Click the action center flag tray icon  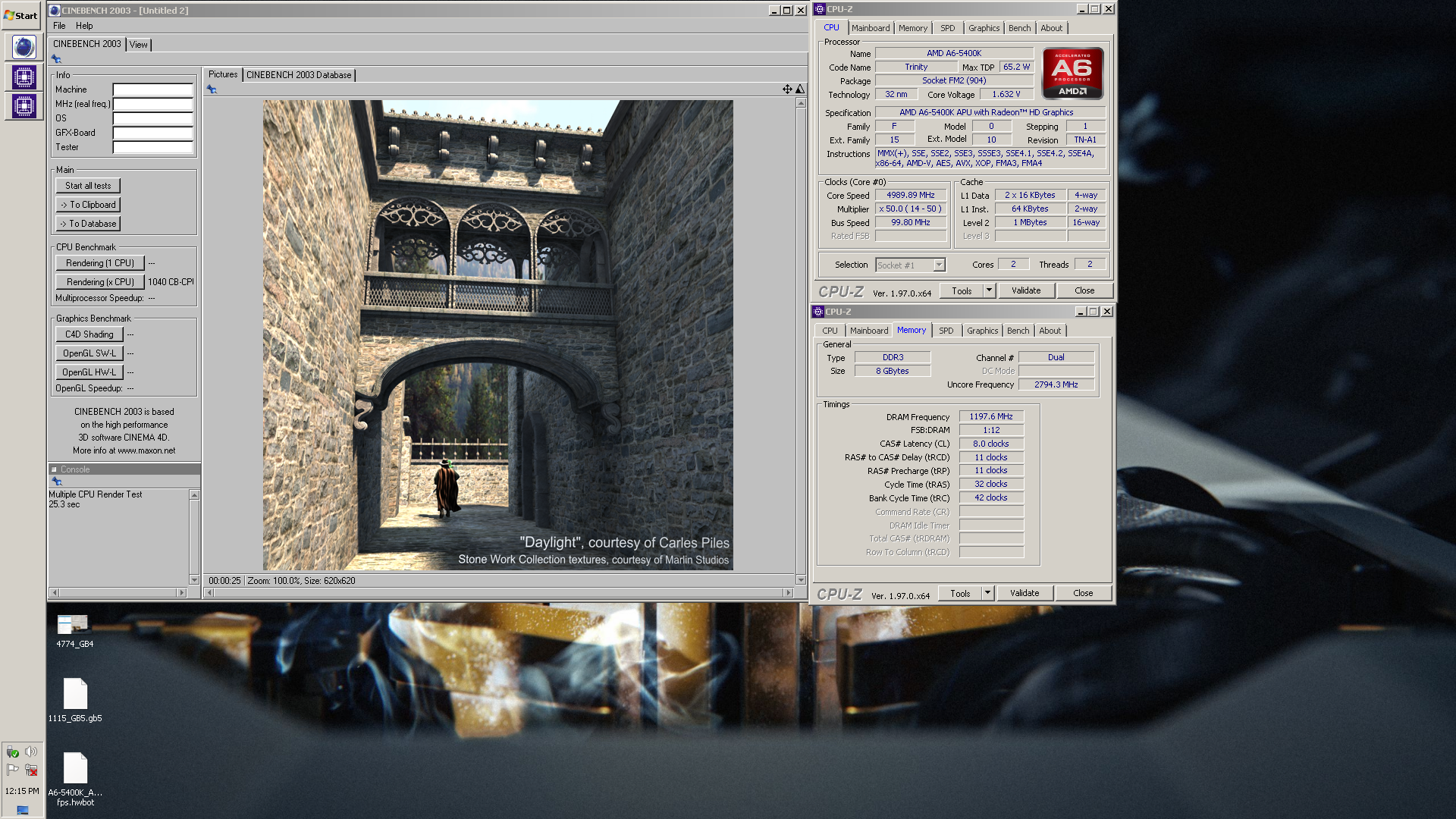(x=13, y=770)
